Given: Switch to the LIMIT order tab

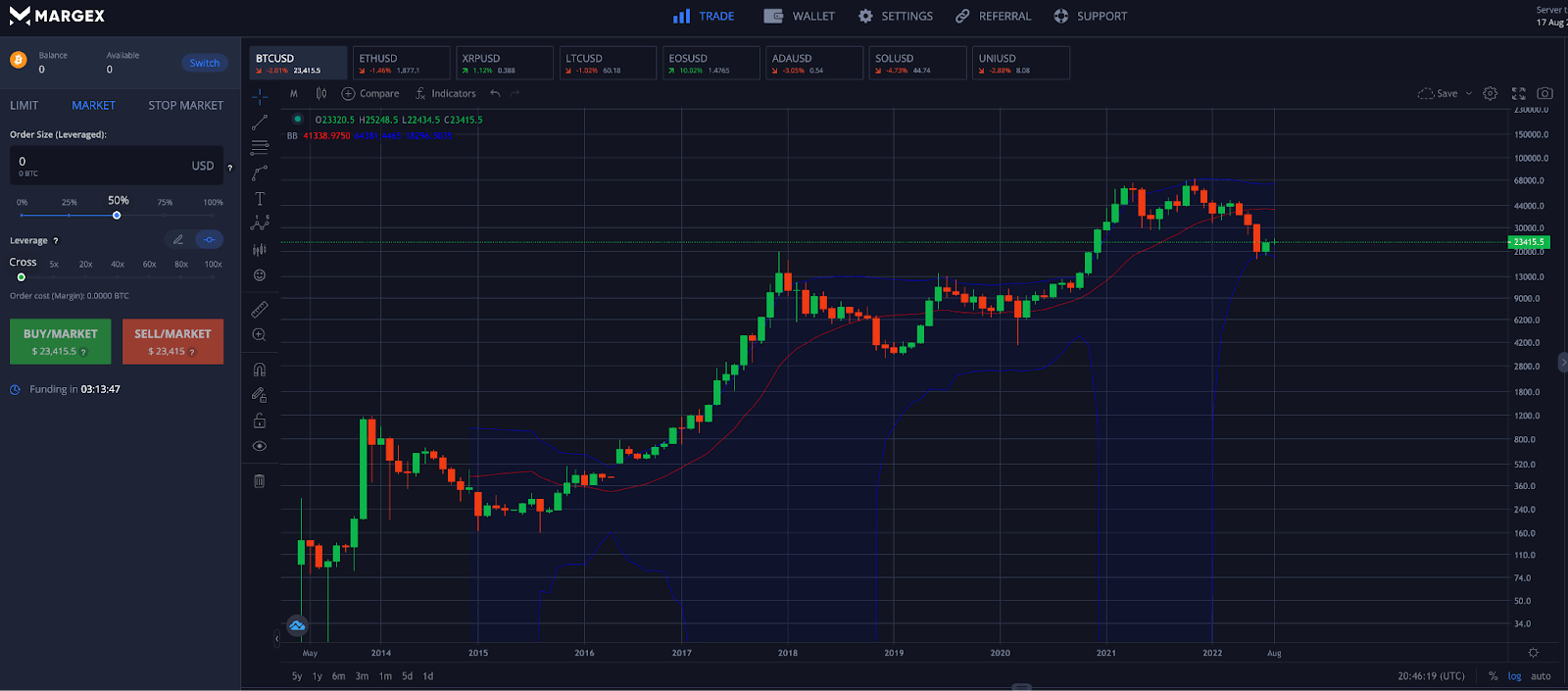Looking at the screenshot, I should [24, 106].
